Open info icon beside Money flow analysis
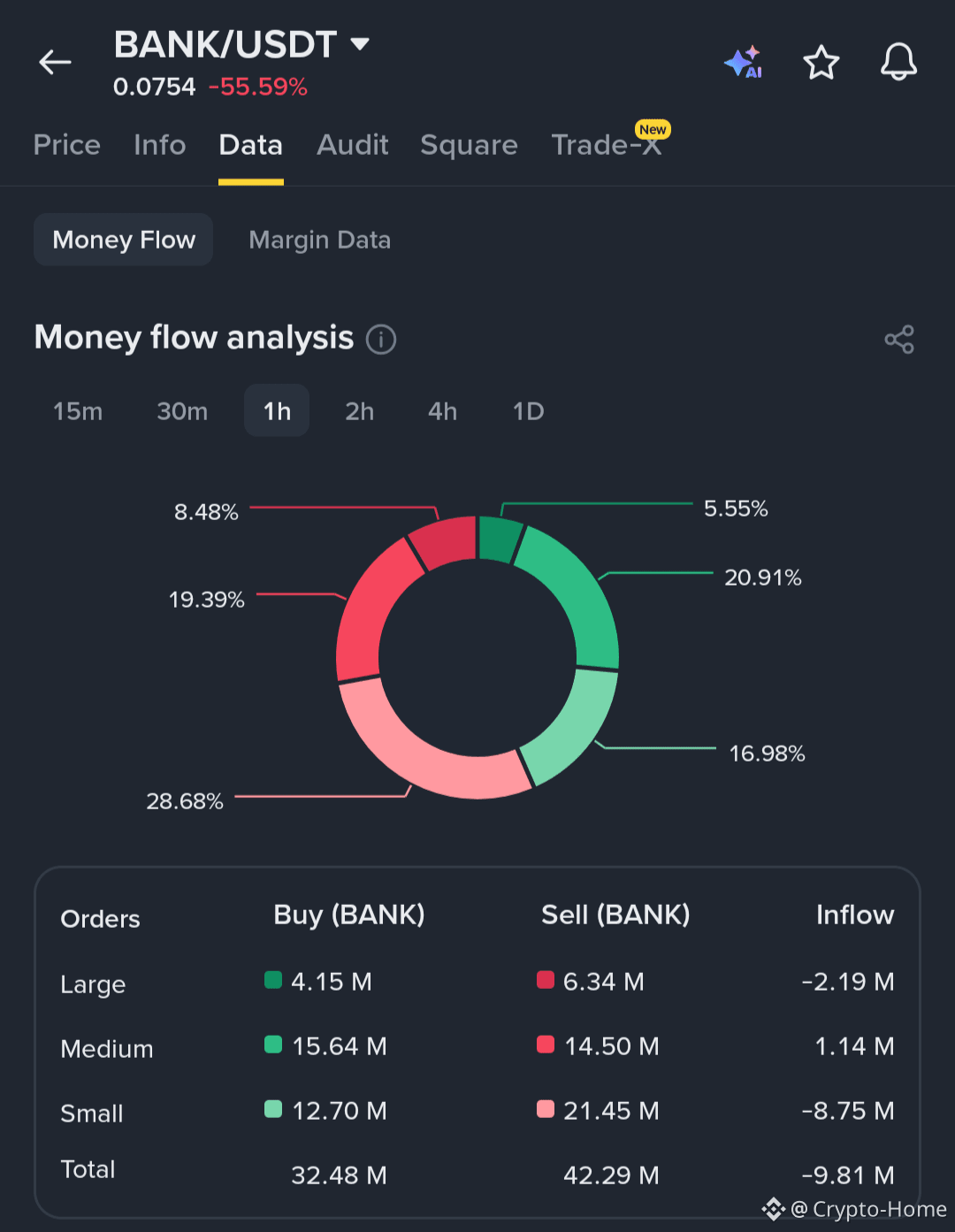 (381, 339)
